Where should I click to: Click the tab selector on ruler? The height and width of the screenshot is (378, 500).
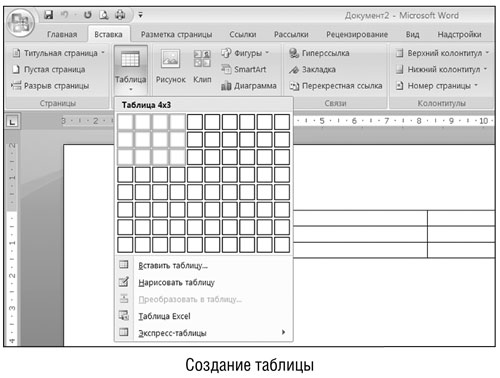[13, 122]
